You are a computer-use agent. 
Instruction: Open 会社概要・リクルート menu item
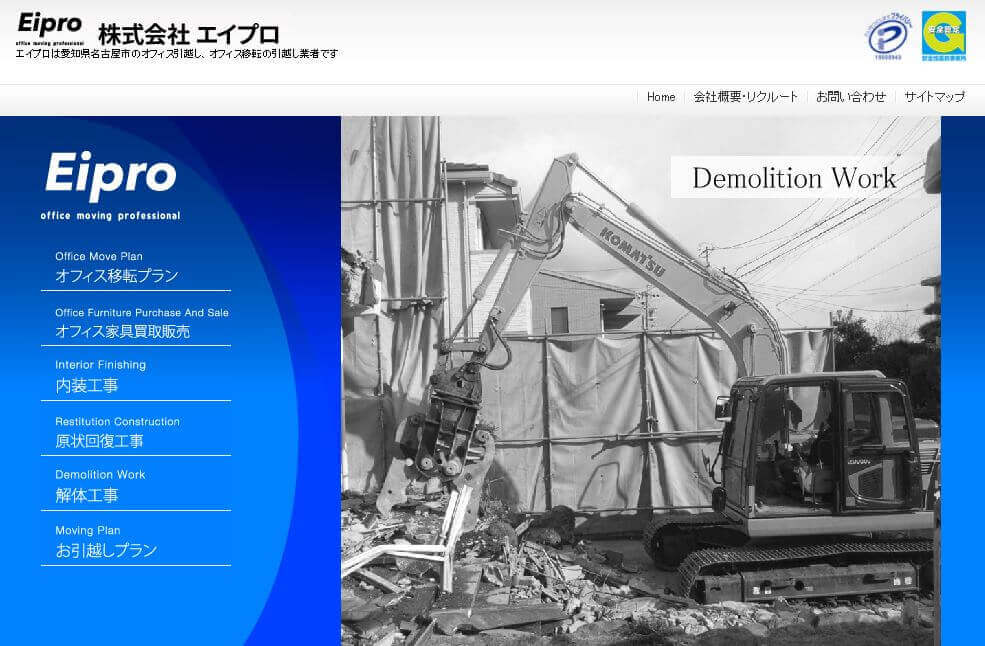pyautogui.click(x=746, y=97)
